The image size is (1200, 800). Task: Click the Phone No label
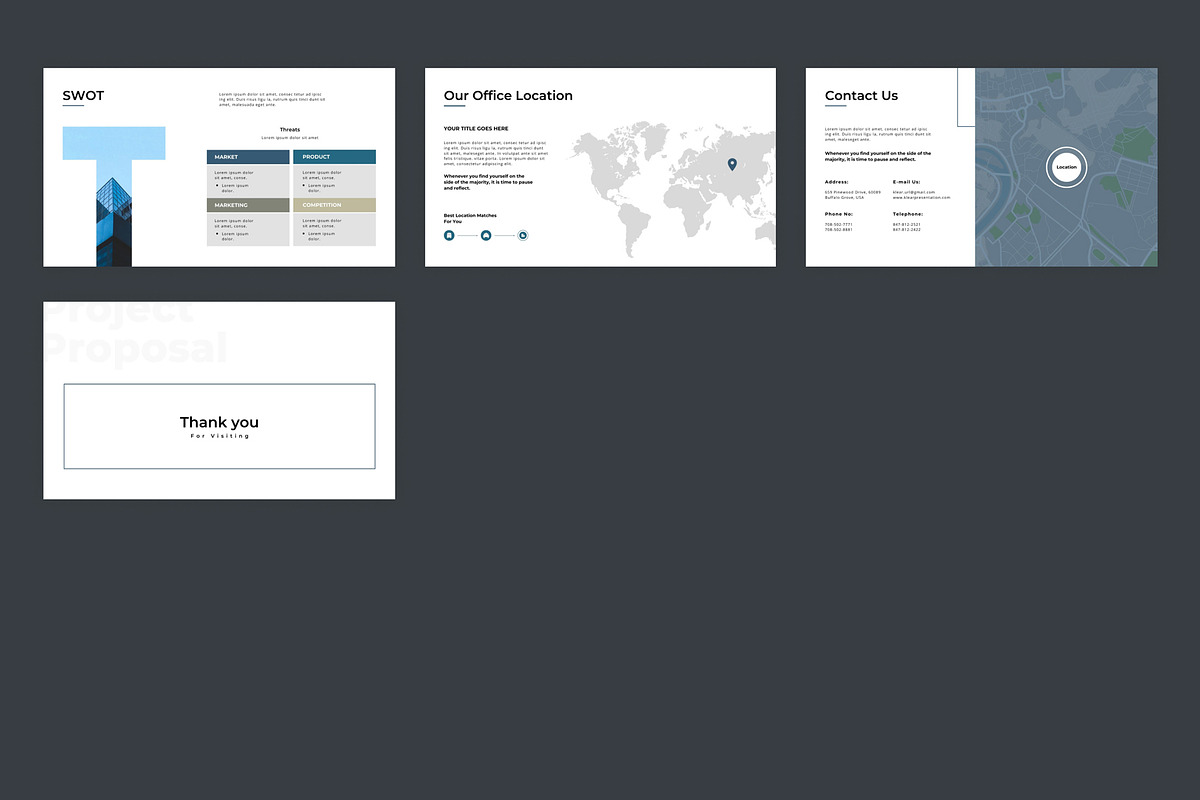[838, 214]
